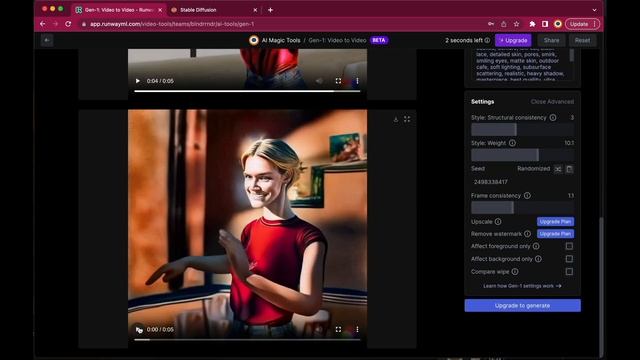Open the info icon beside 2 seconds left
The image size is (640, 360).
click(487, 40)
